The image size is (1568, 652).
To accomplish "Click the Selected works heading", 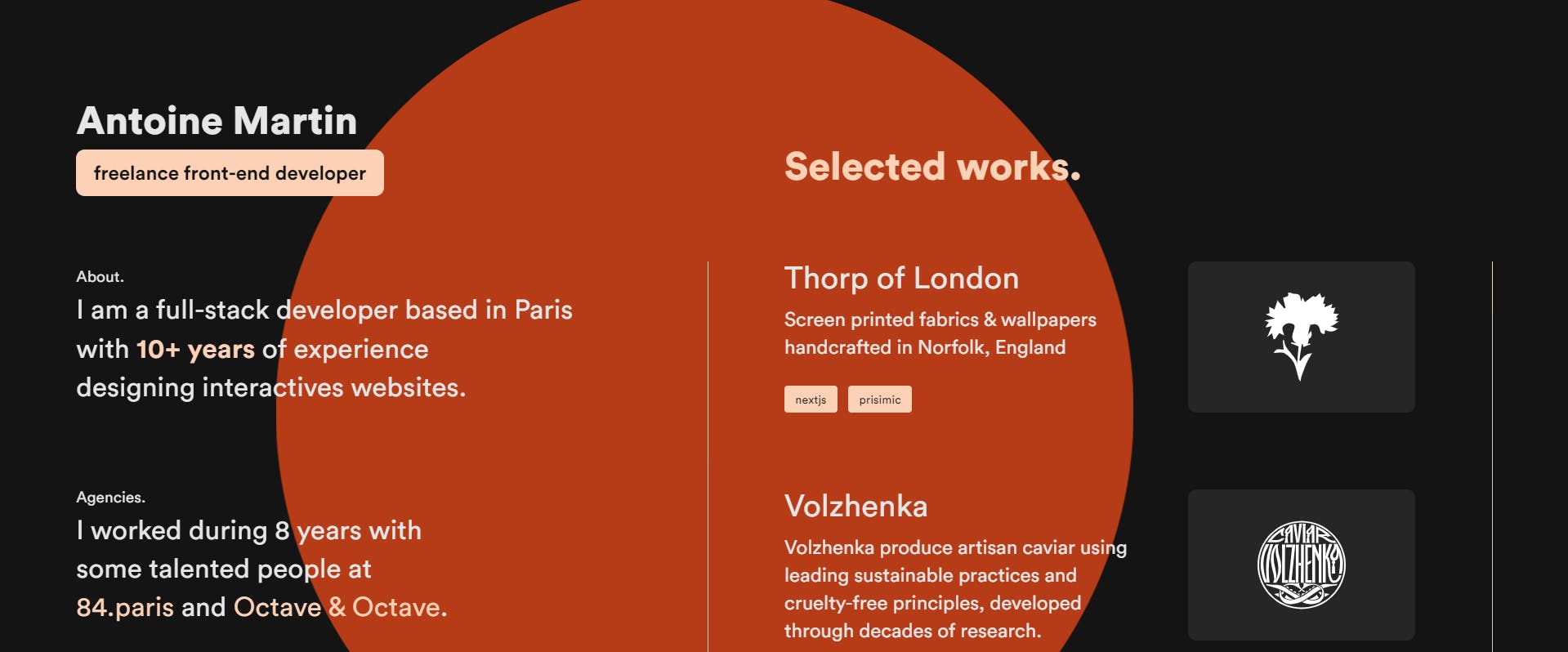I will (931, 167).
